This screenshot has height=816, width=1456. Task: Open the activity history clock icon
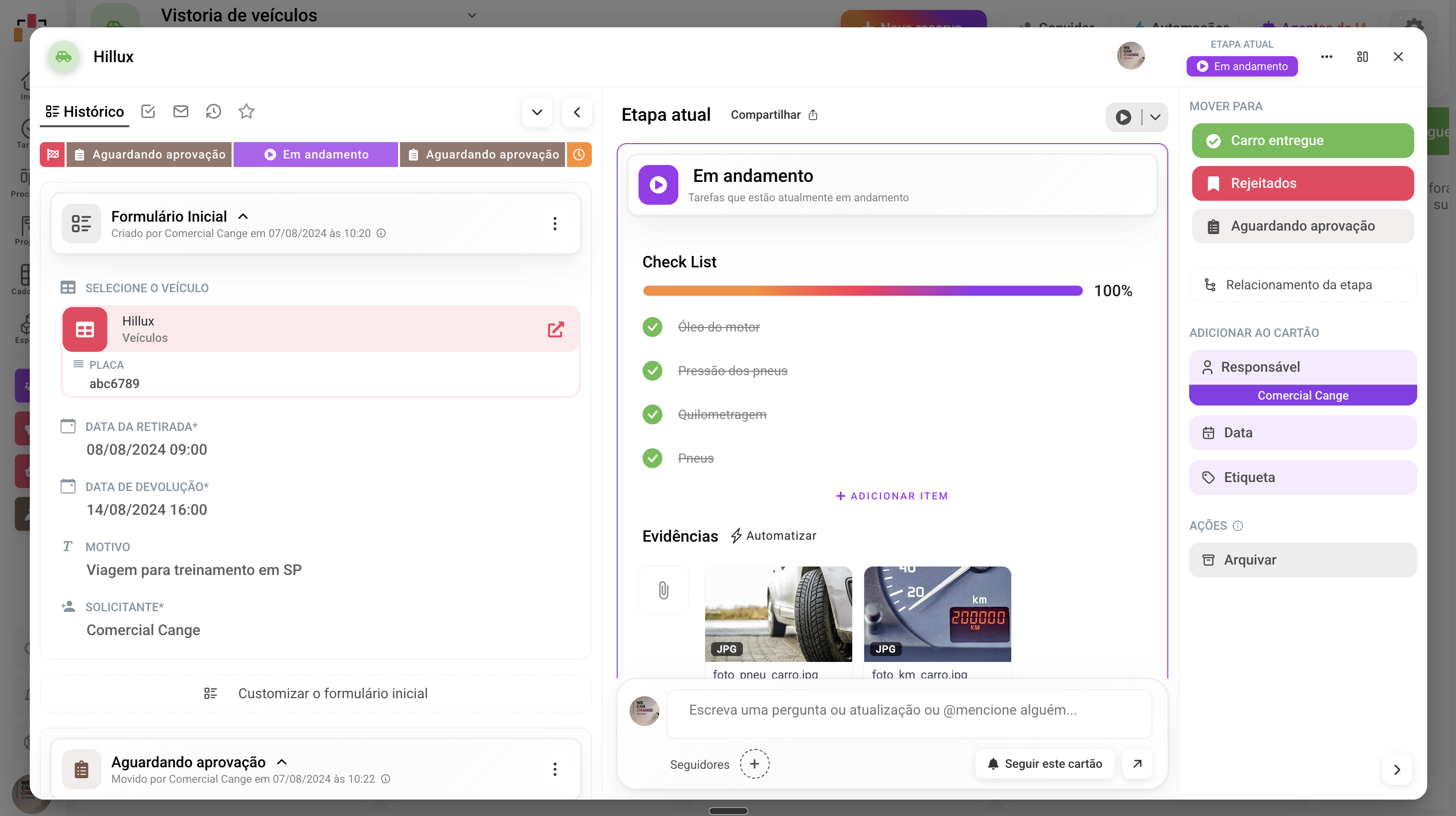coord(213,111)
